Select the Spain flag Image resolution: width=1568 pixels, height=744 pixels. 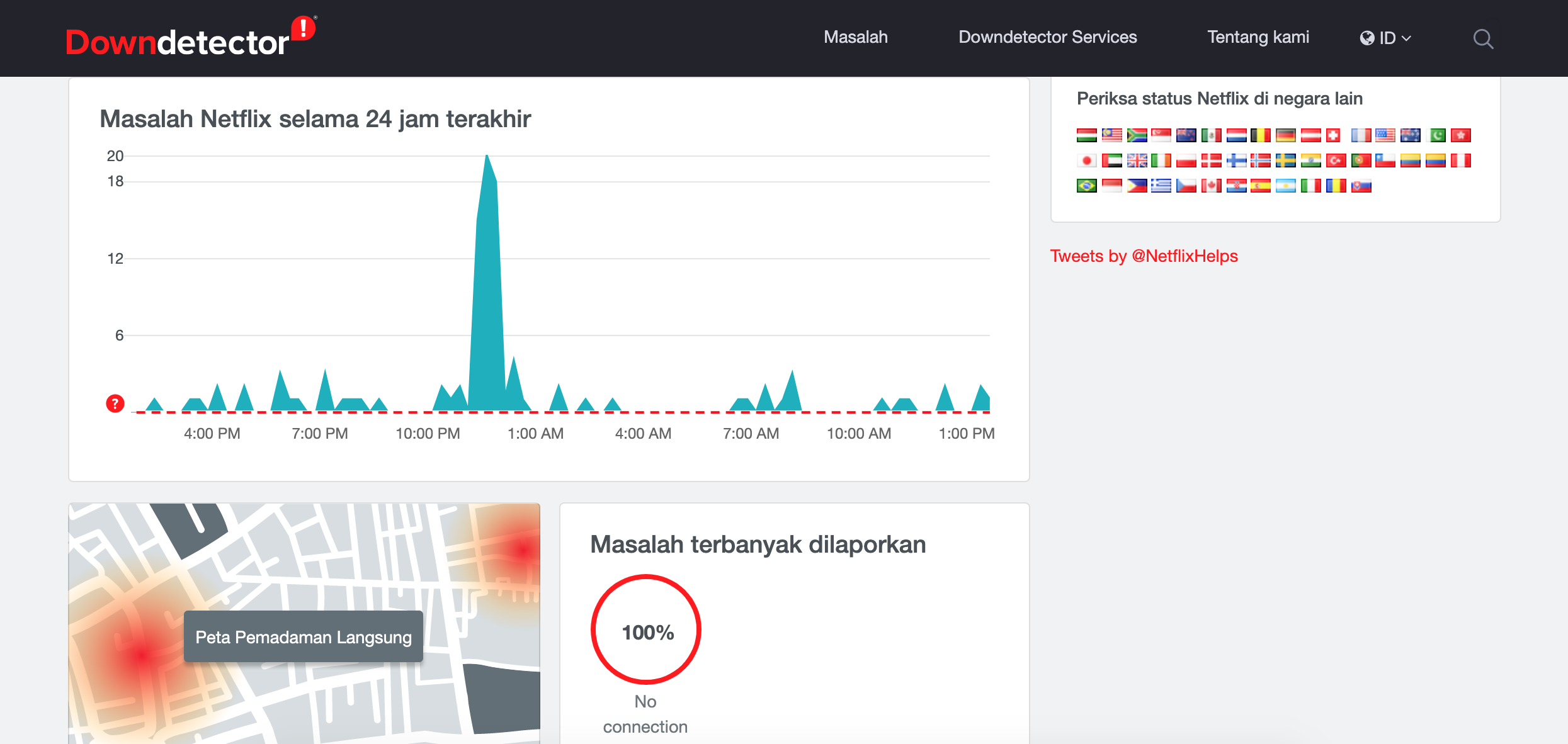(1261, 186)
